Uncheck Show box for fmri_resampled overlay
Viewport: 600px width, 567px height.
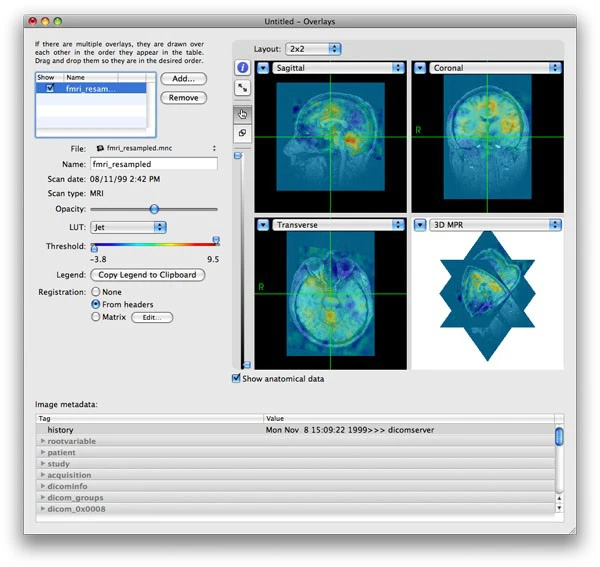point(49,89)
